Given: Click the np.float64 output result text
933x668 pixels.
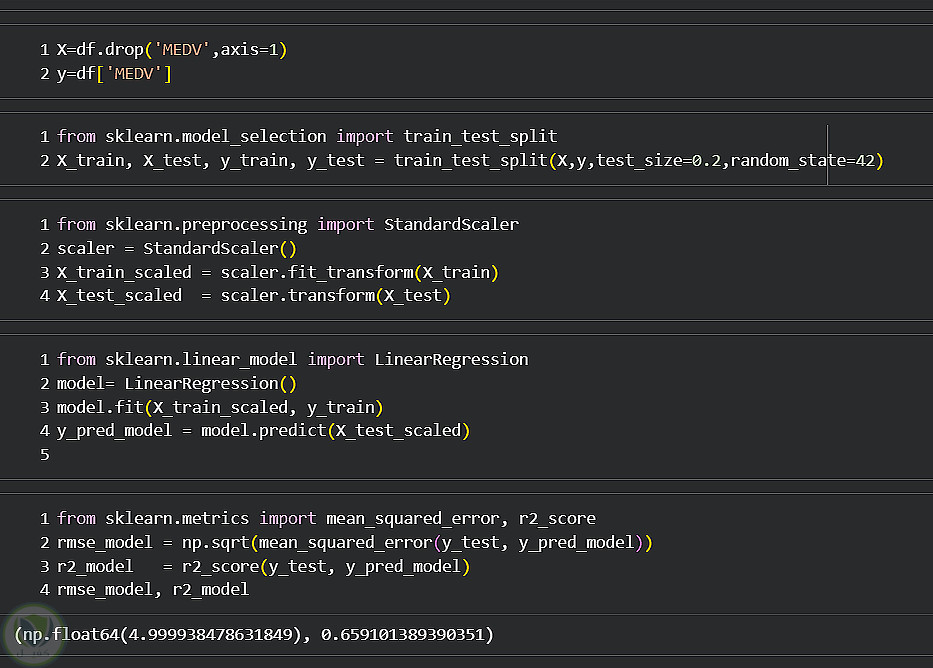Looking at the screenshot, I should point(253,635).
